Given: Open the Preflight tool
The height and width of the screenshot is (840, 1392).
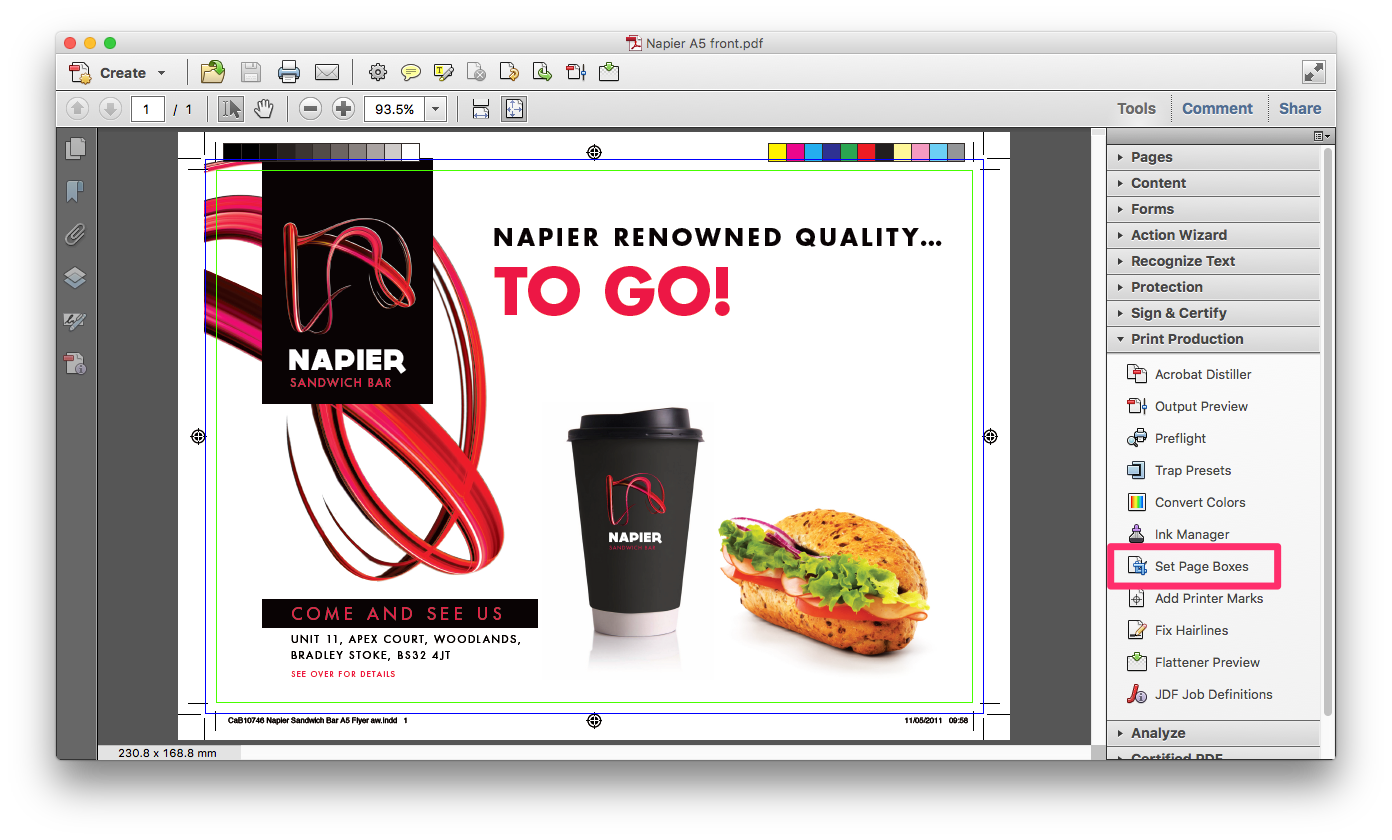Looking at the screenshot, I should 1180,438.
